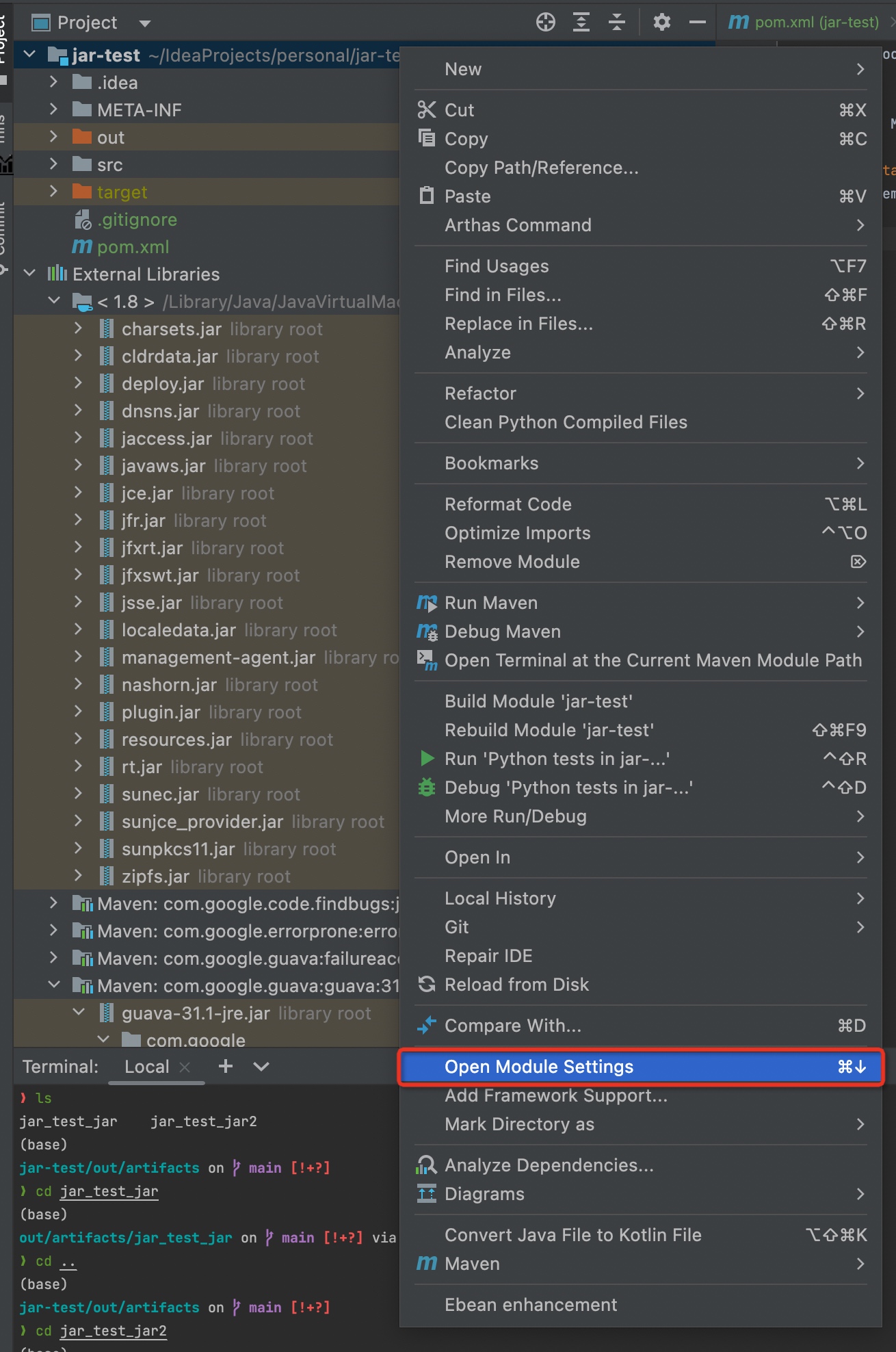Collapse the External Libraries node

coord(29,274)
